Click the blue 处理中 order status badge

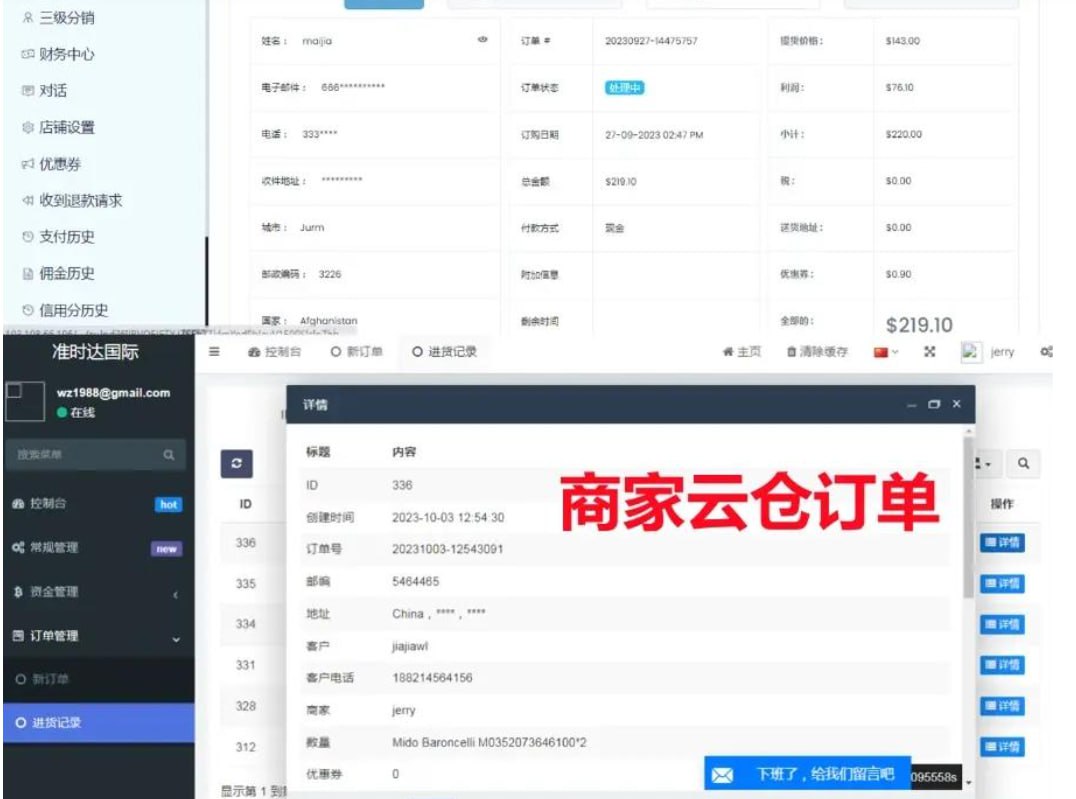(624, 88)
